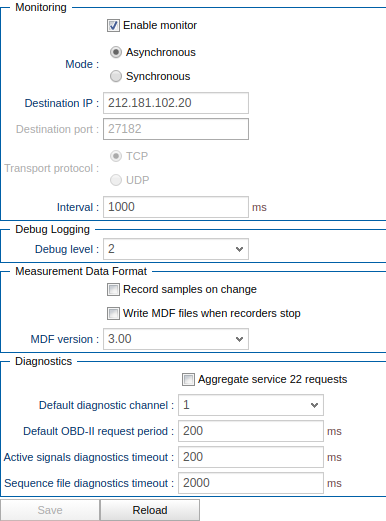The width and height of the screenshot is (386, 521).
Task: Click Default OBD-II request period field
Action: pyautogui.click(x=251, y=431)
